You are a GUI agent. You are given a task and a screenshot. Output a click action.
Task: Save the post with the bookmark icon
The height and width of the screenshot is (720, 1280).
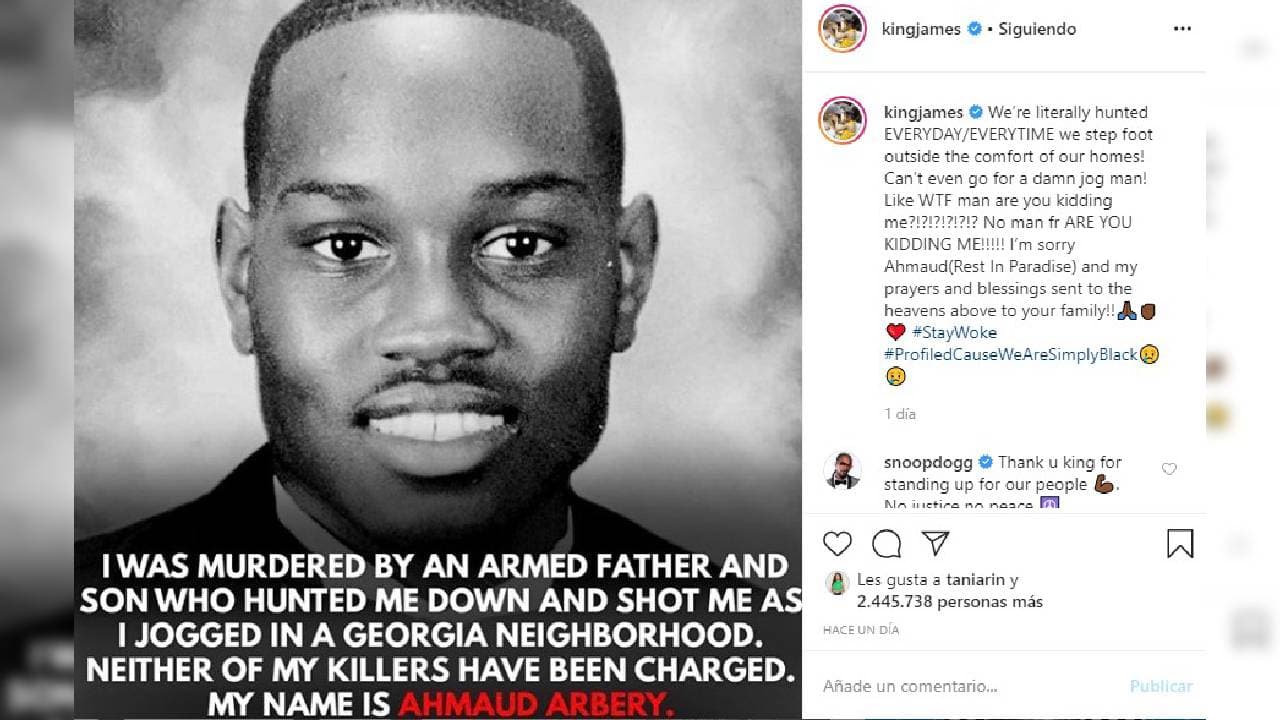pos(1180,543)
